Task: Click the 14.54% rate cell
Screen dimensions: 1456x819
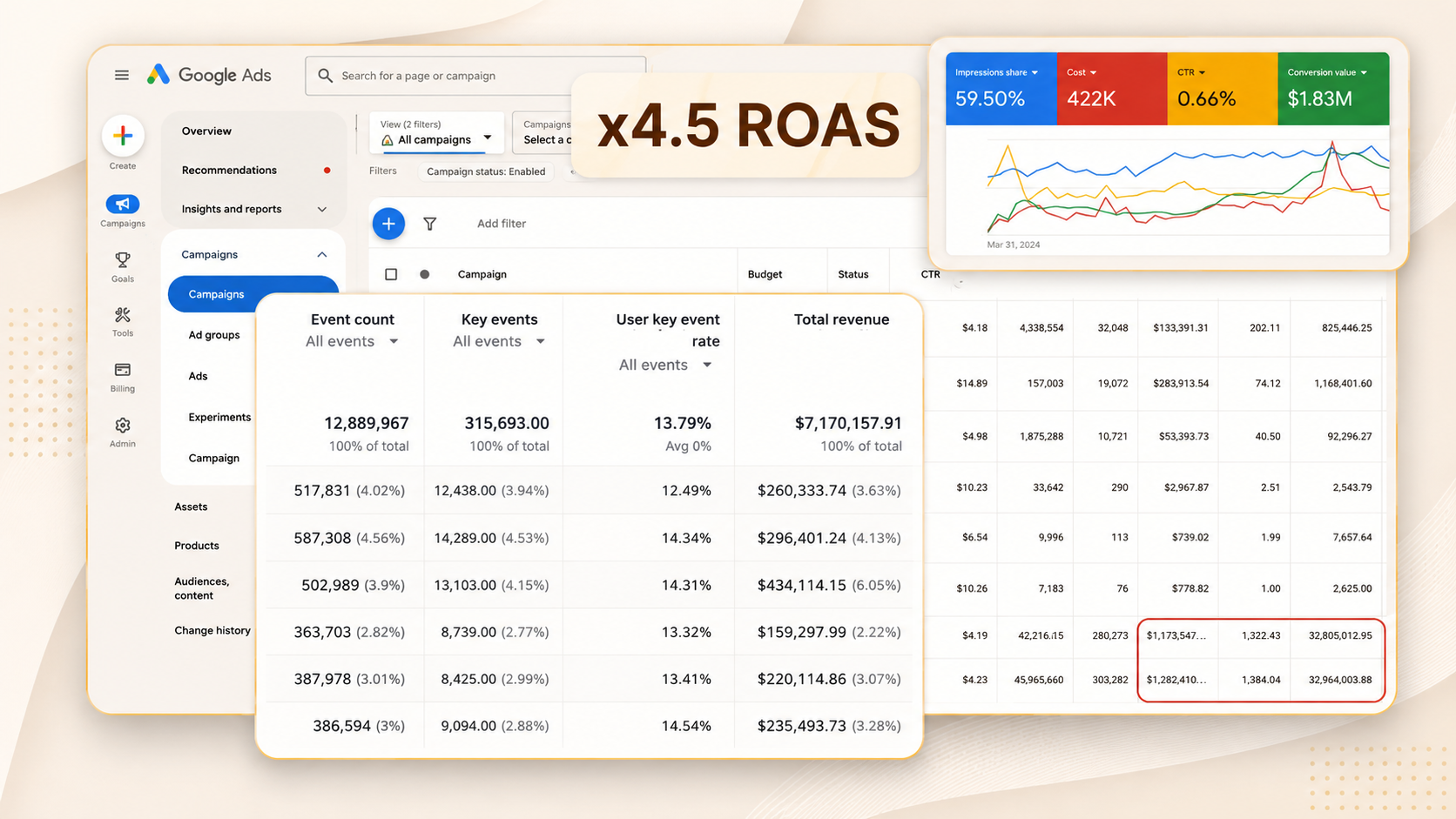Action: pyautogui.click(x=686, y=726)
